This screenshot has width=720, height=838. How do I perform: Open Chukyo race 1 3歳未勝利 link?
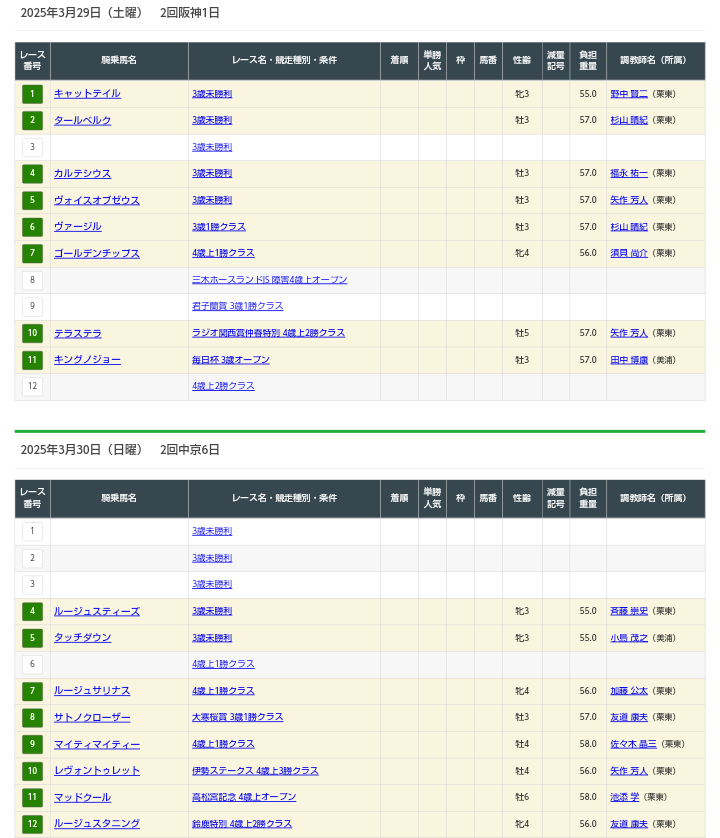[212, 531]
